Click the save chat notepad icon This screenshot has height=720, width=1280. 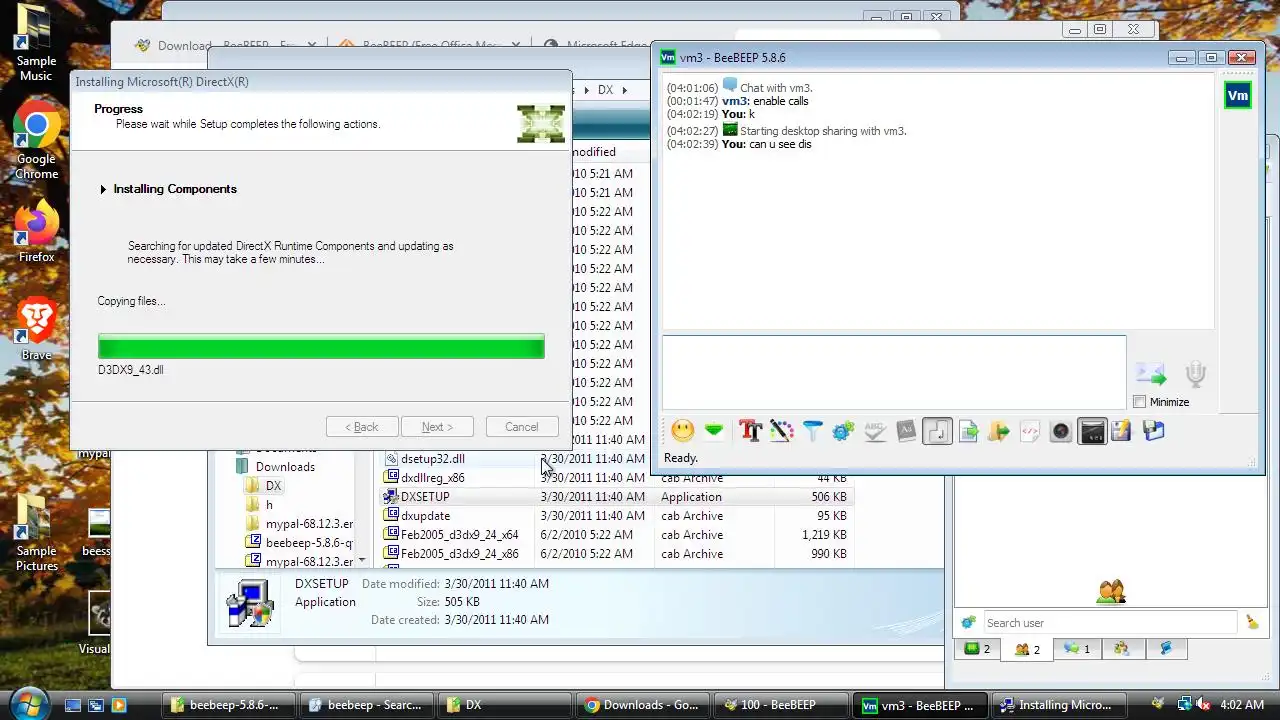[1122, 431]
